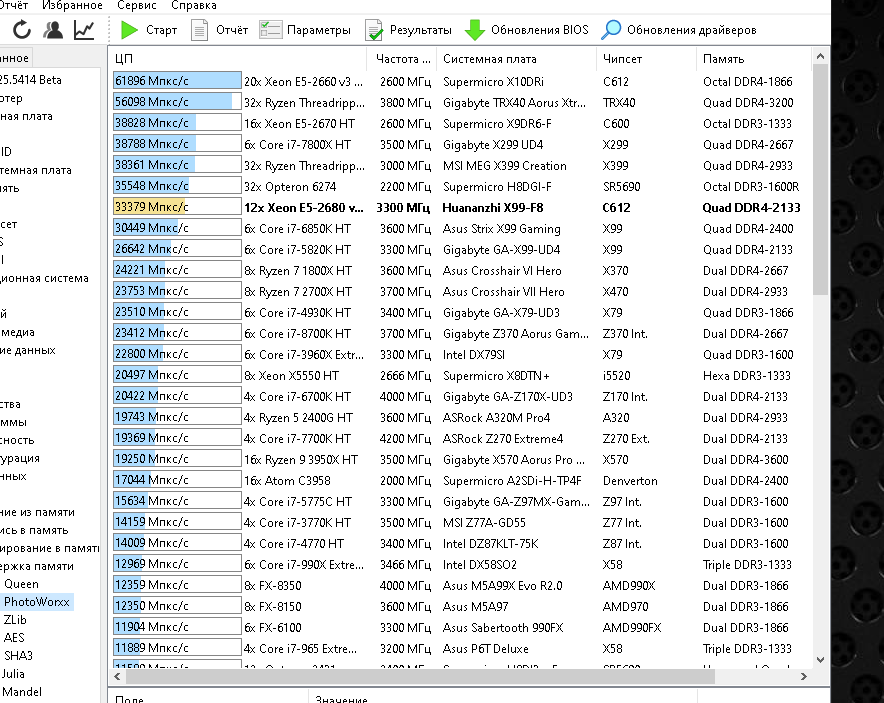
Task: Open the Избранное menu
Action: (73, 6)
